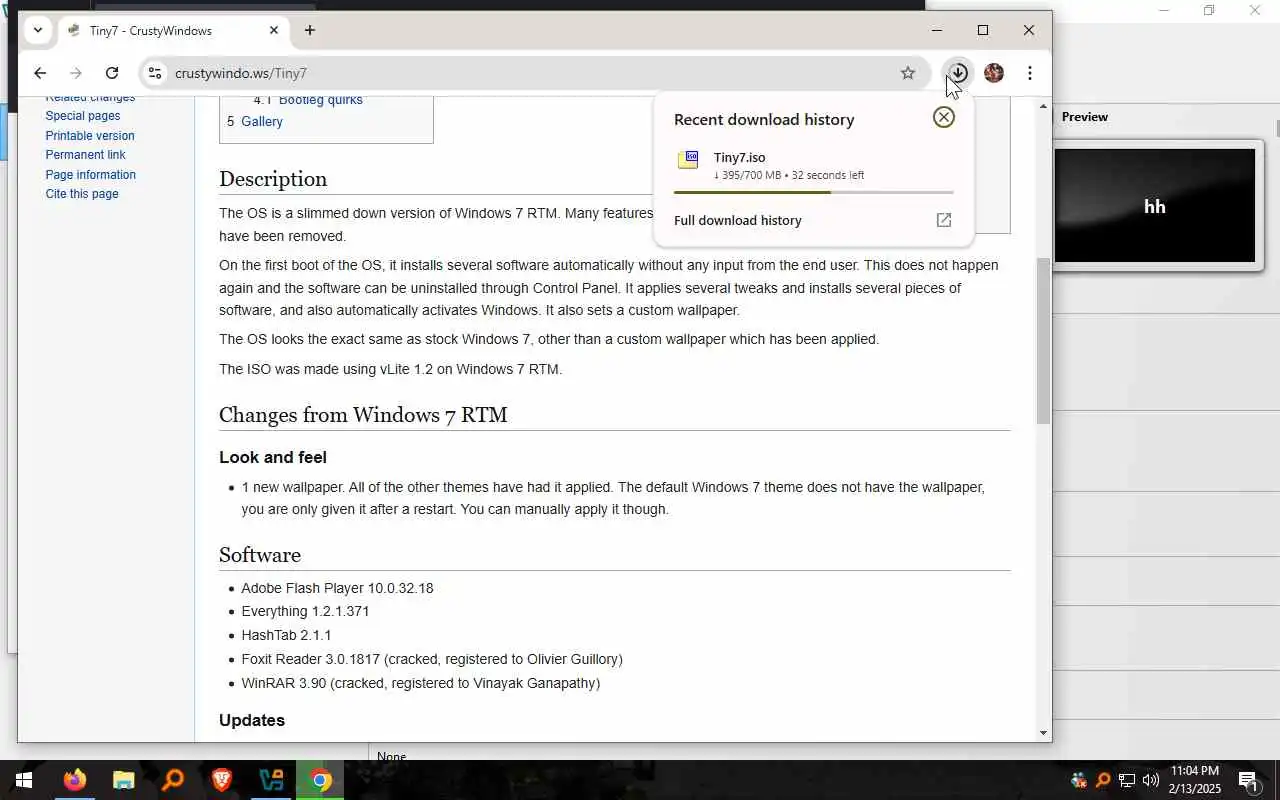This screenshot has width=1280, height=800.
Task: Launch Firefox from the taskbar
Action: [x=75, y=780]
